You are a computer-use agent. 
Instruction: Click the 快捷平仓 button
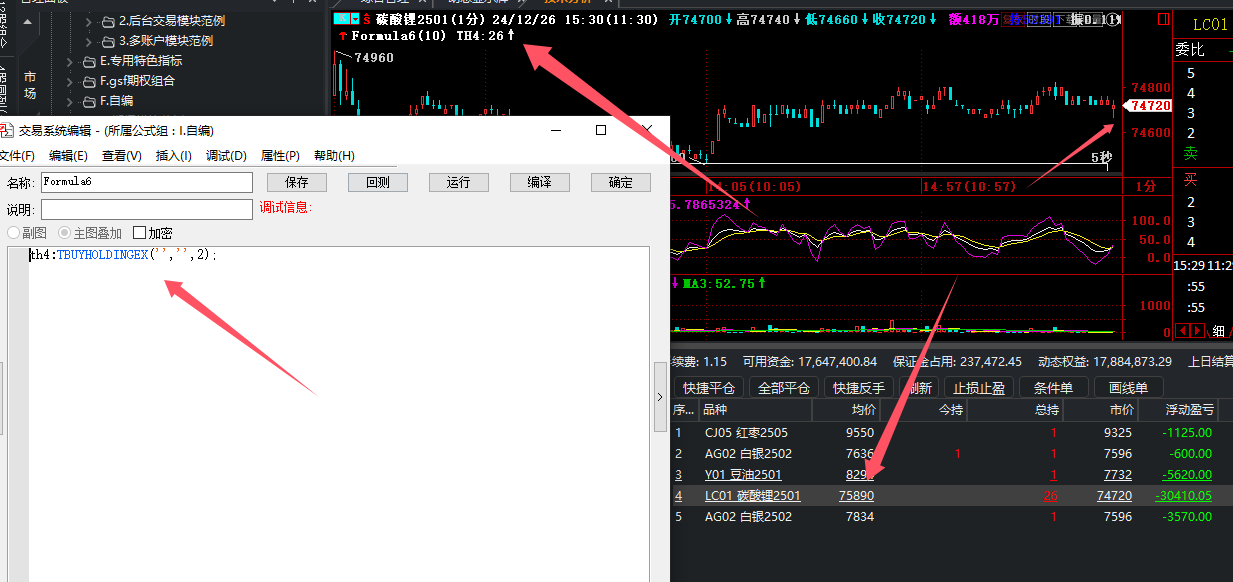[x=709, y=388]
